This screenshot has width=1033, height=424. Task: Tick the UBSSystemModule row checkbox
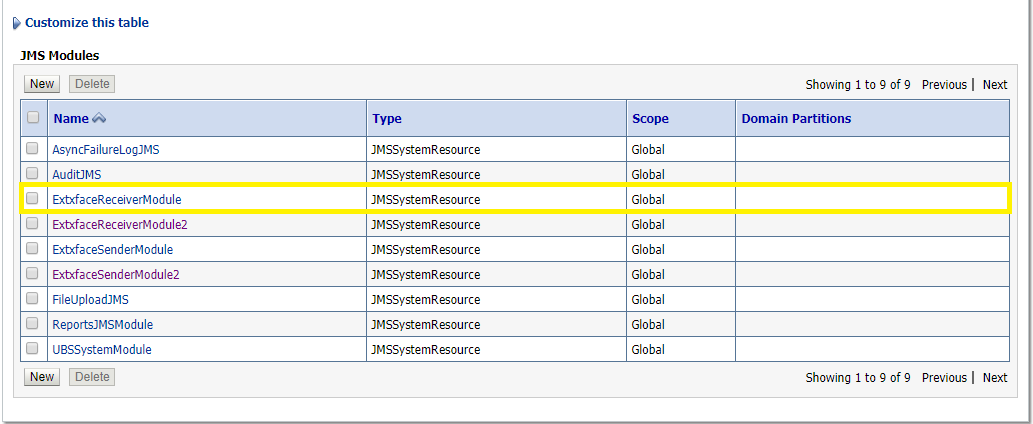[33, 349]
